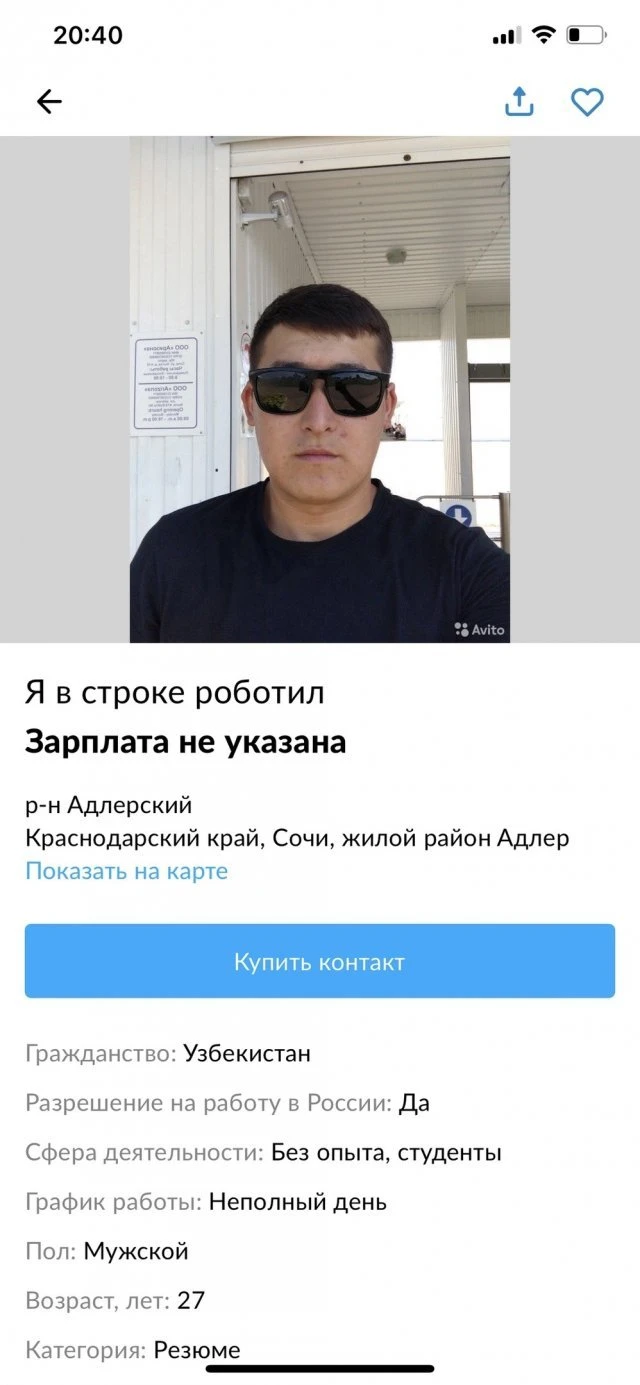Select the Пол: Мужской row
Screen dimensions: 640x1385
coord(107,1251)
